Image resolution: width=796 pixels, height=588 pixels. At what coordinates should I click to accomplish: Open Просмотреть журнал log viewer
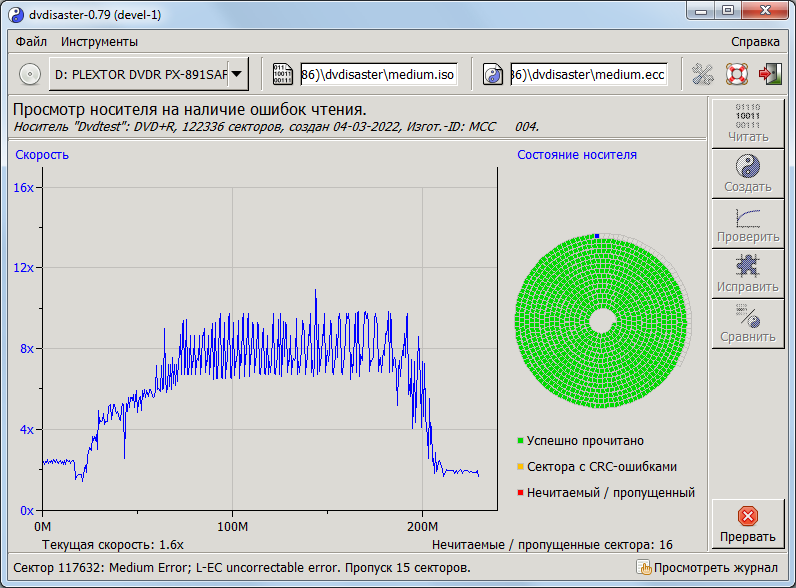707,568
